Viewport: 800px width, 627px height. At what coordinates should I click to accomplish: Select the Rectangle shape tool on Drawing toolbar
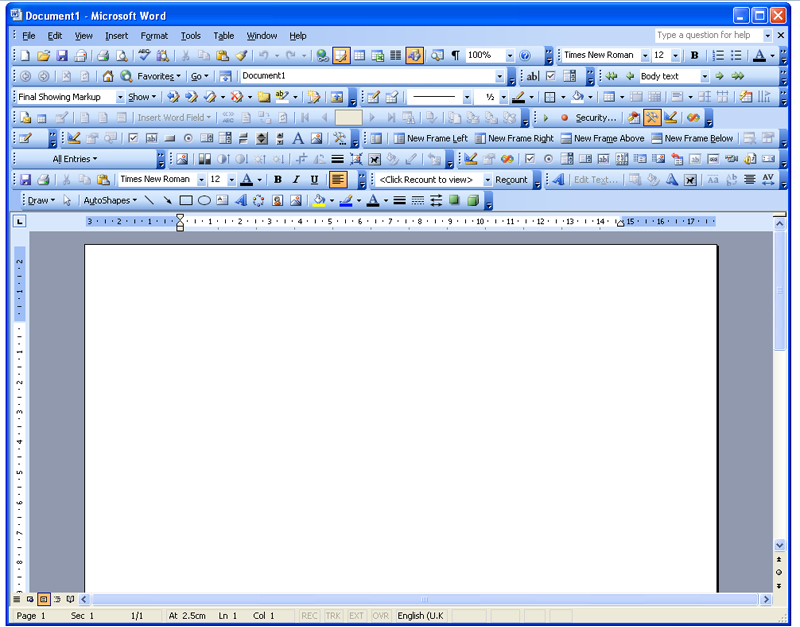186,200
